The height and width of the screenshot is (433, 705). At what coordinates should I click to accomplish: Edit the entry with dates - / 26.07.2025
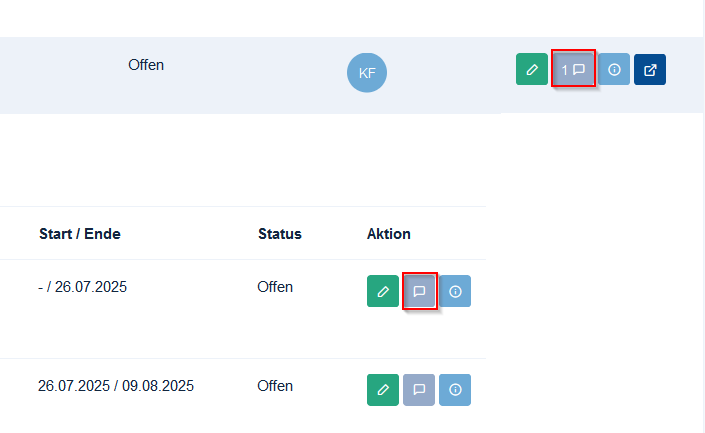383,291
